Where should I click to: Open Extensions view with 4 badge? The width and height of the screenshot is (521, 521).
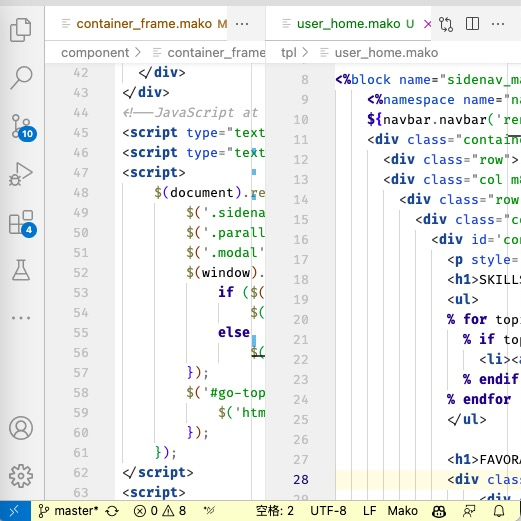[x=22, y=223]
